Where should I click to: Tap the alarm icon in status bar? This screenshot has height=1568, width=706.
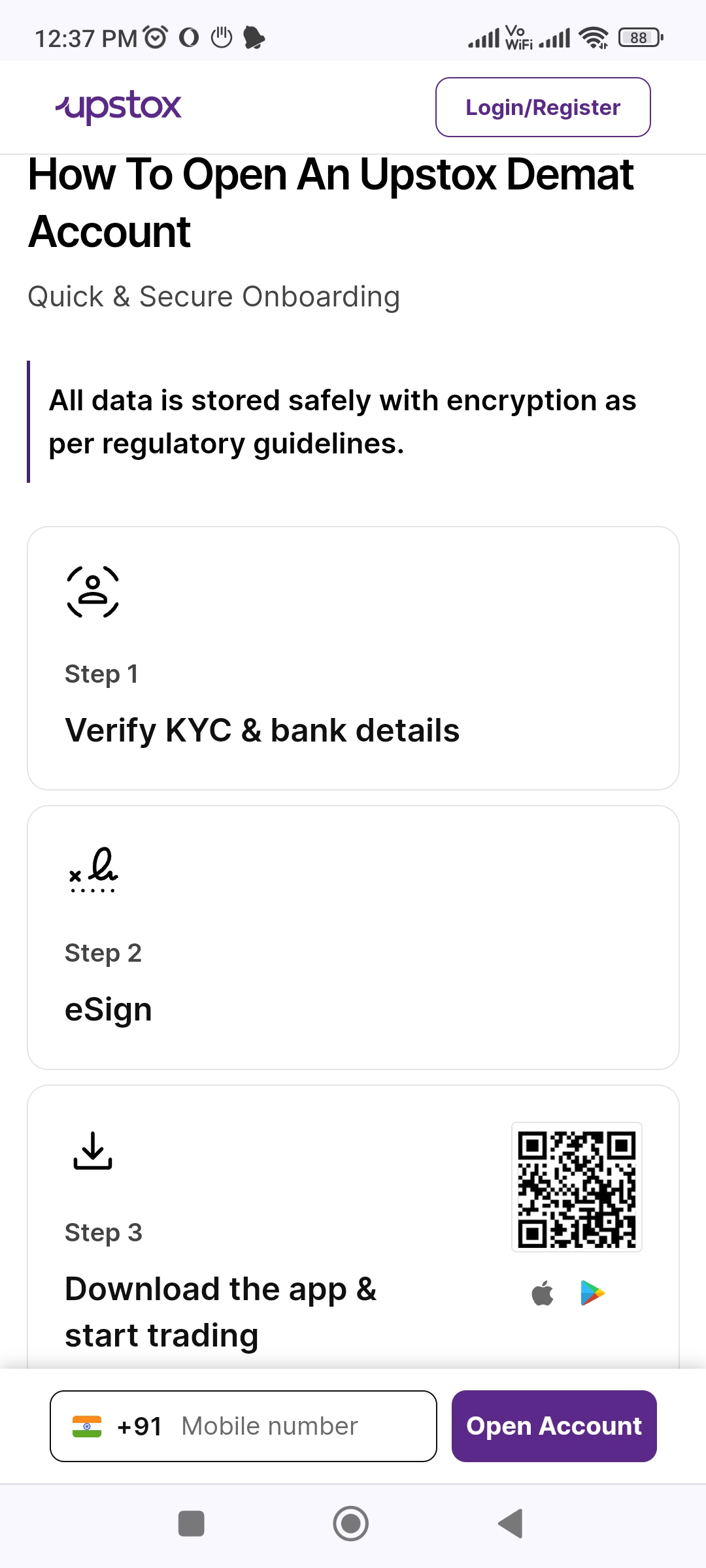156,37
